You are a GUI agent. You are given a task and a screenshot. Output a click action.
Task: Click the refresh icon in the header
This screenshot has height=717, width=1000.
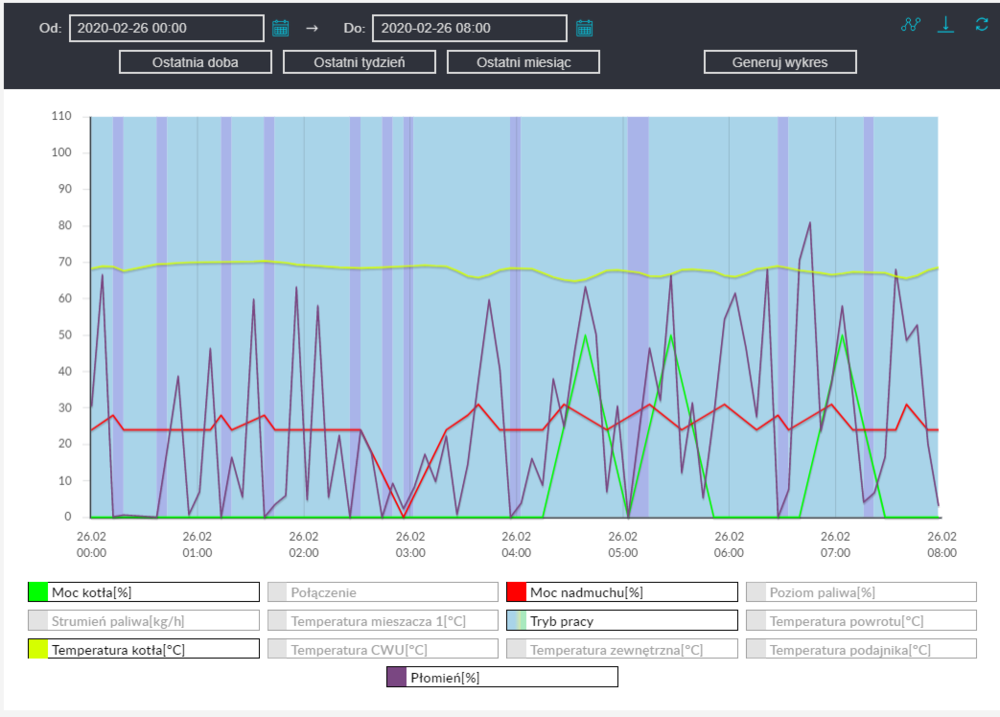point(982,25)
